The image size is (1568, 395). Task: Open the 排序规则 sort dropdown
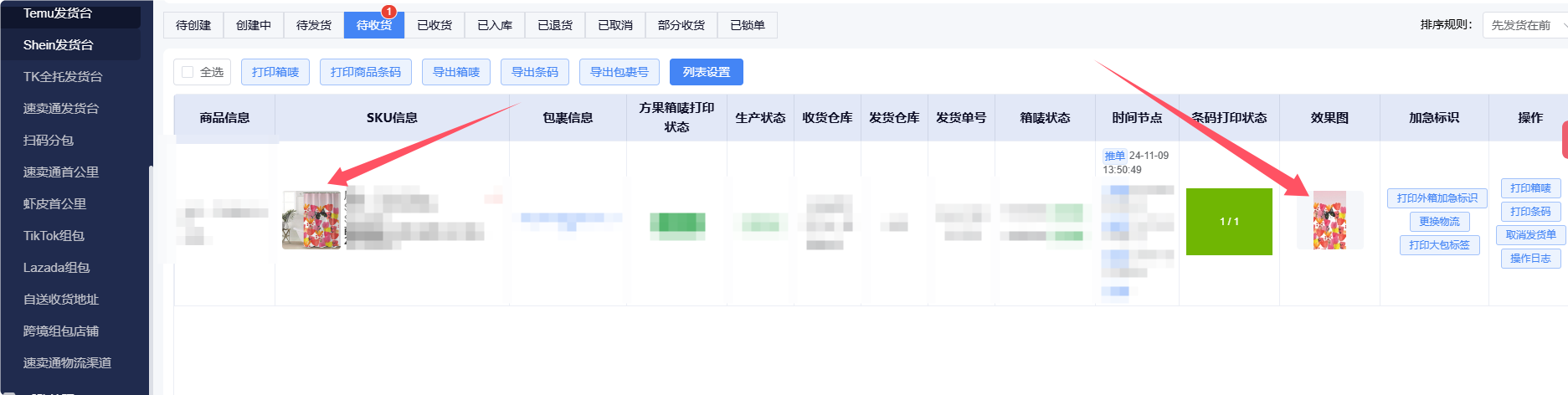1525,25
